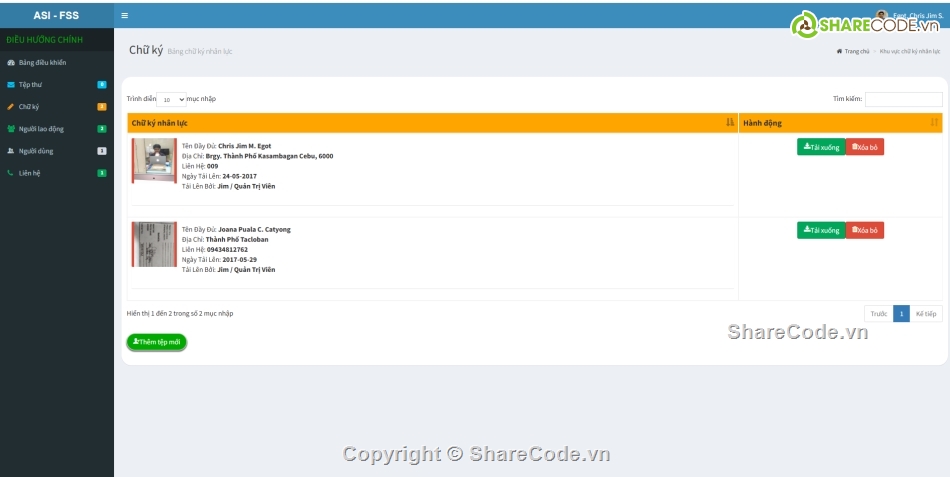
Task: Select pagination page 1
Action: tap(902, 314)
